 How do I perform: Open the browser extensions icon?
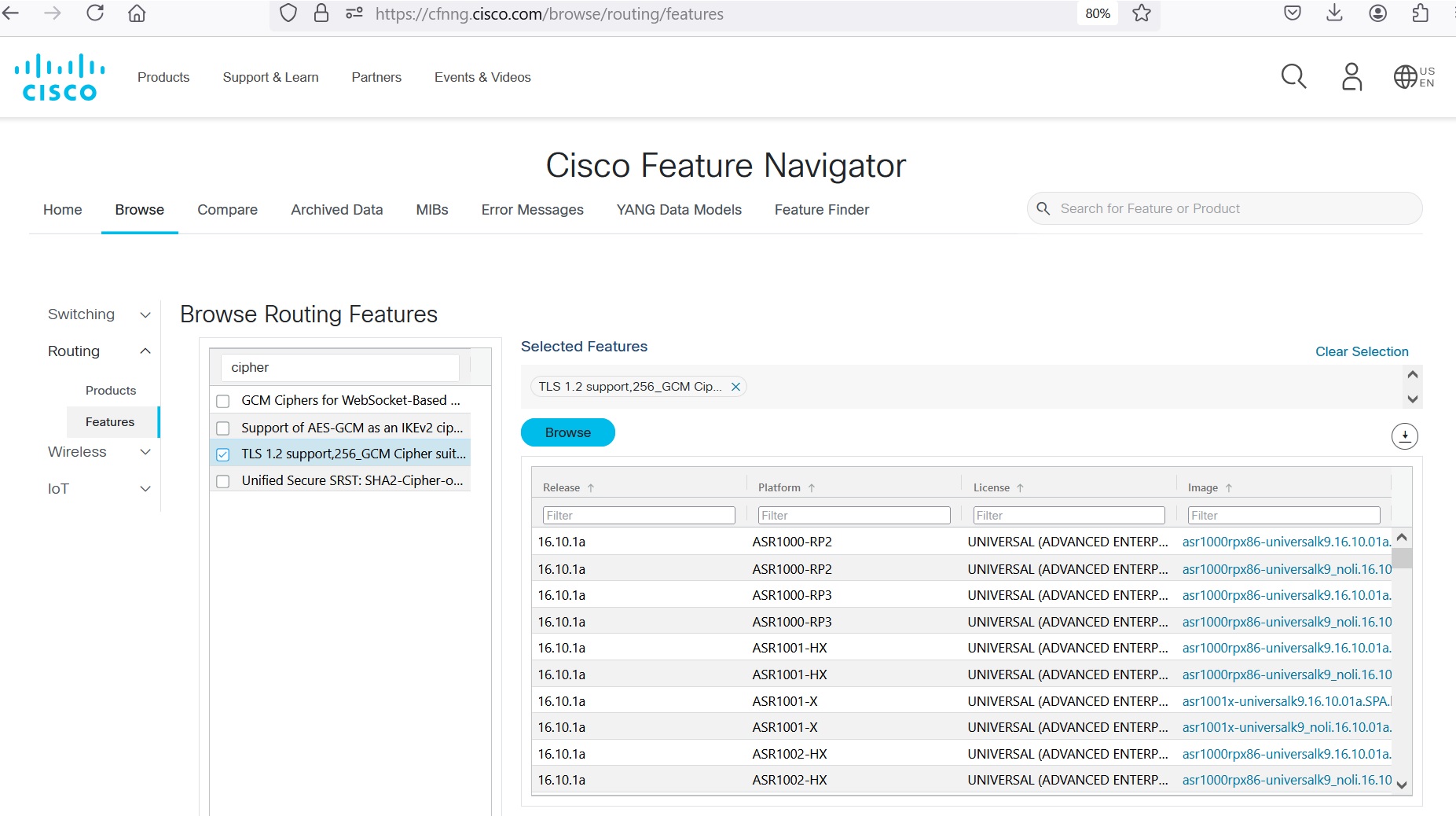coord(1420,13)
